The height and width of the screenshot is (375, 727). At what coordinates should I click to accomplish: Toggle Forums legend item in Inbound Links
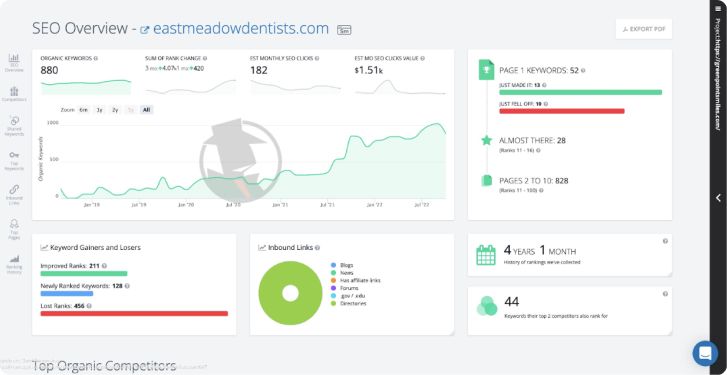coord(344,288)
